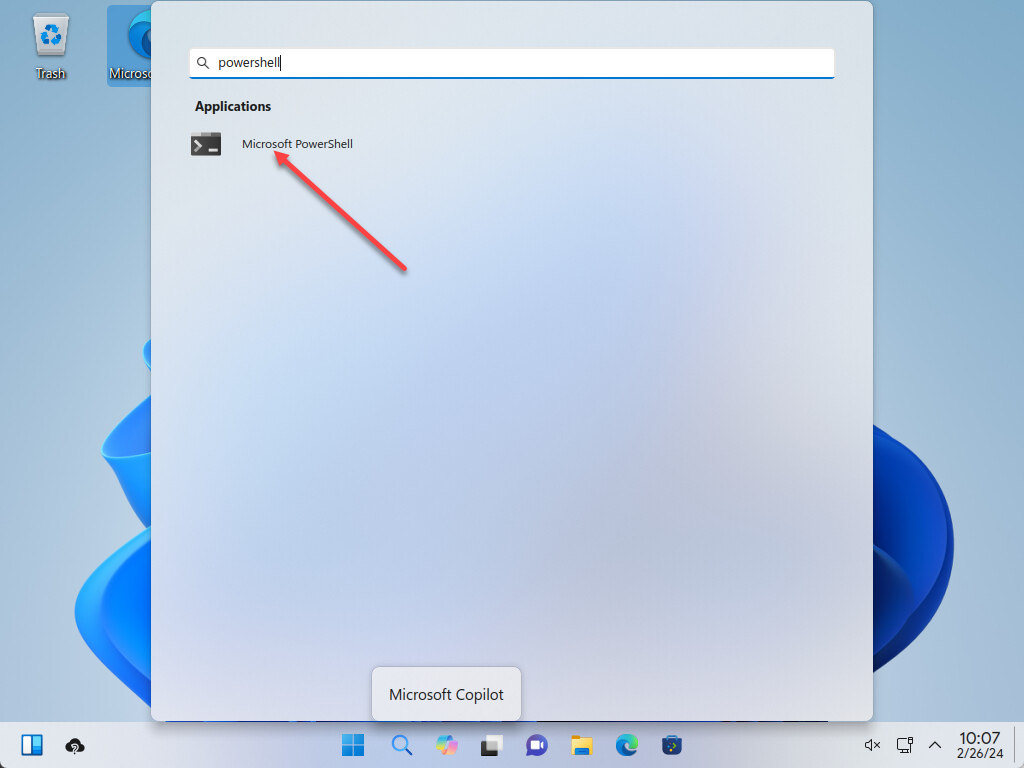Click the cloud icon with question mark
The image size is (1024, 768).
coord(75,745)
